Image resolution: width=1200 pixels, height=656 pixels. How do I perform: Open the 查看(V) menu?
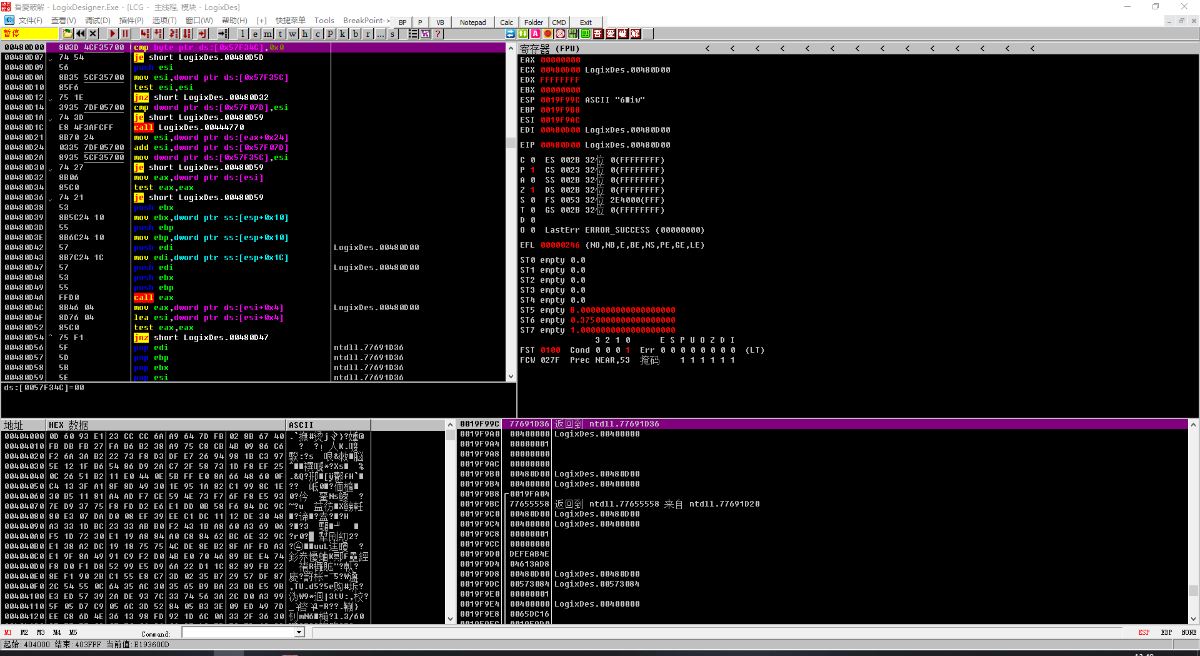coord(63,20)
